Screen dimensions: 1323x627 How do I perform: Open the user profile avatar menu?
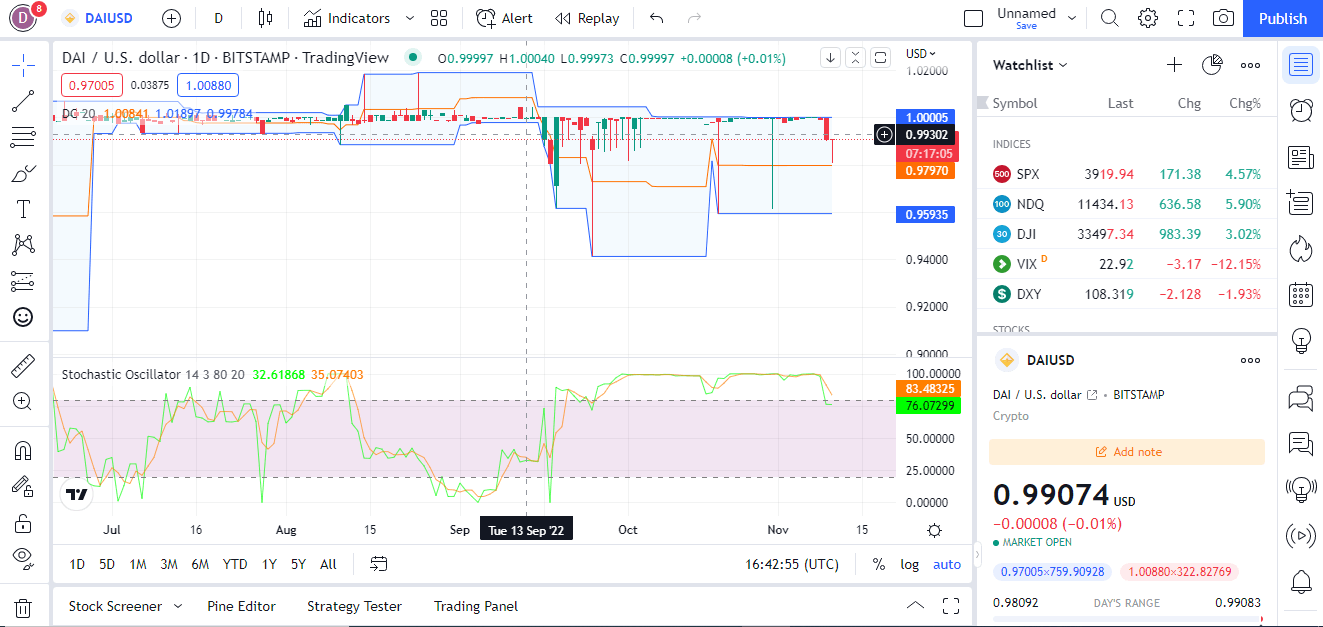pyautogui.click(x=23, y=18)
